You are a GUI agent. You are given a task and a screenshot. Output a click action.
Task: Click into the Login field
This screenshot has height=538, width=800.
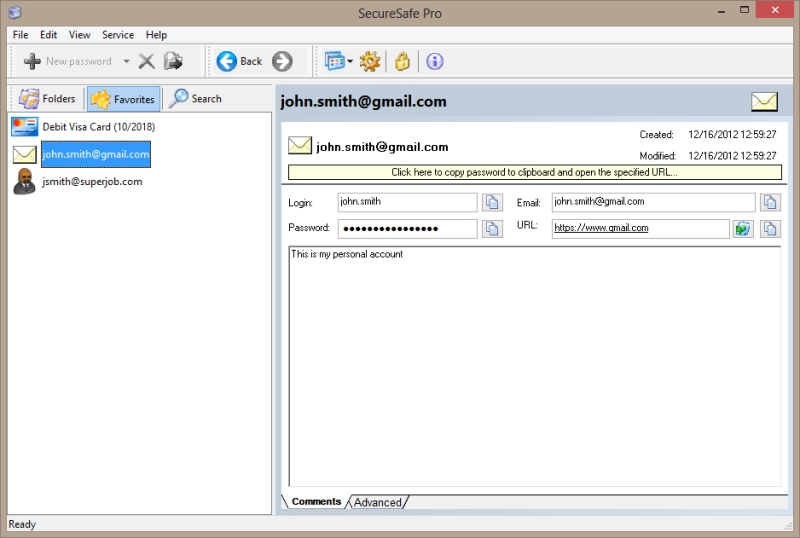coord(408,202)
